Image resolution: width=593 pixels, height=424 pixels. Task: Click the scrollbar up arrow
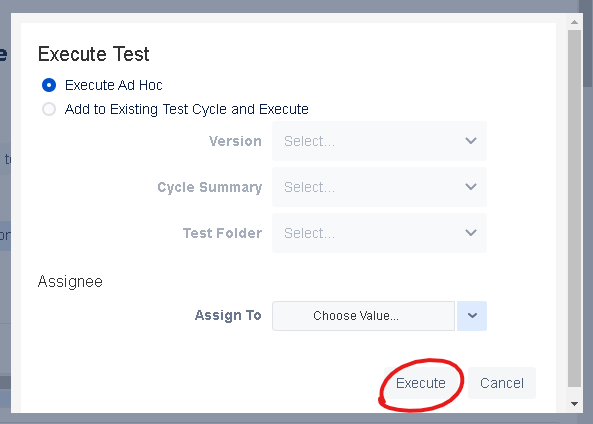click(x=574, y=22)
